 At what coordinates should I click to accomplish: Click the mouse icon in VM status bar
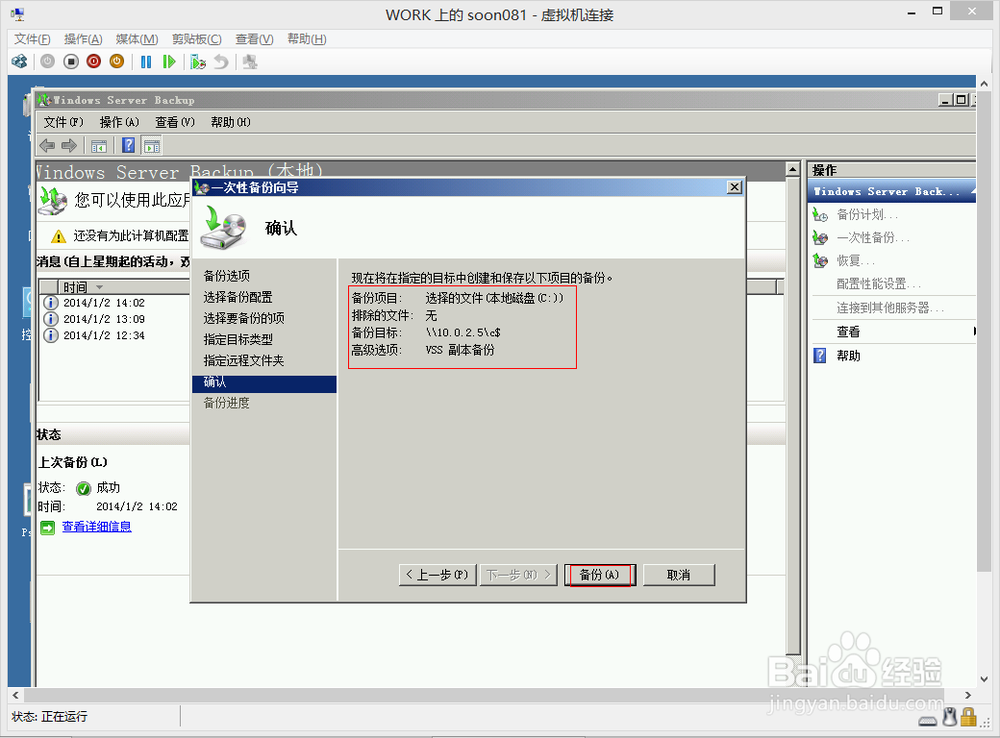[950, 716]
